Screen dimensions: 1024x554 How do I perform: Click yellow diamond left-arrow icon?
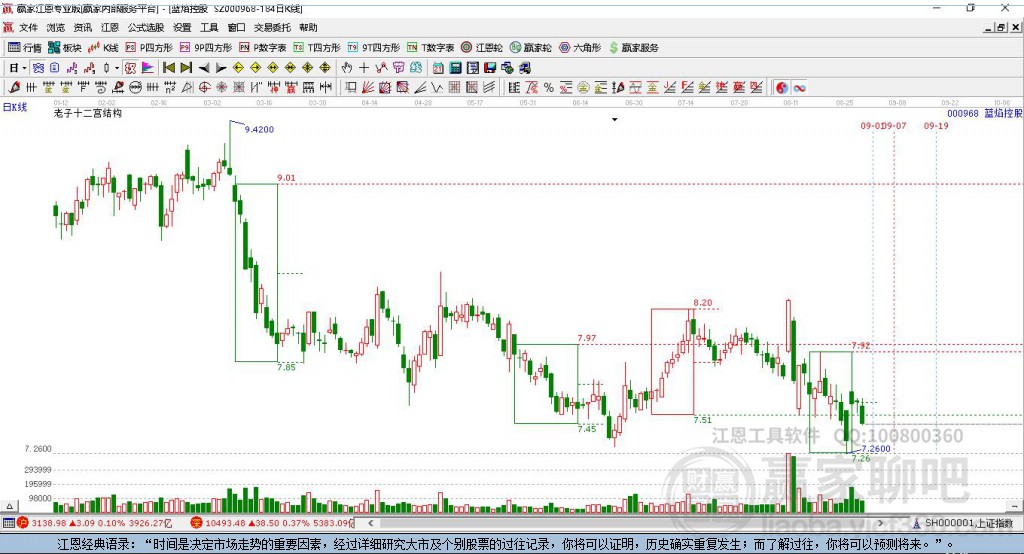[238, 68]
